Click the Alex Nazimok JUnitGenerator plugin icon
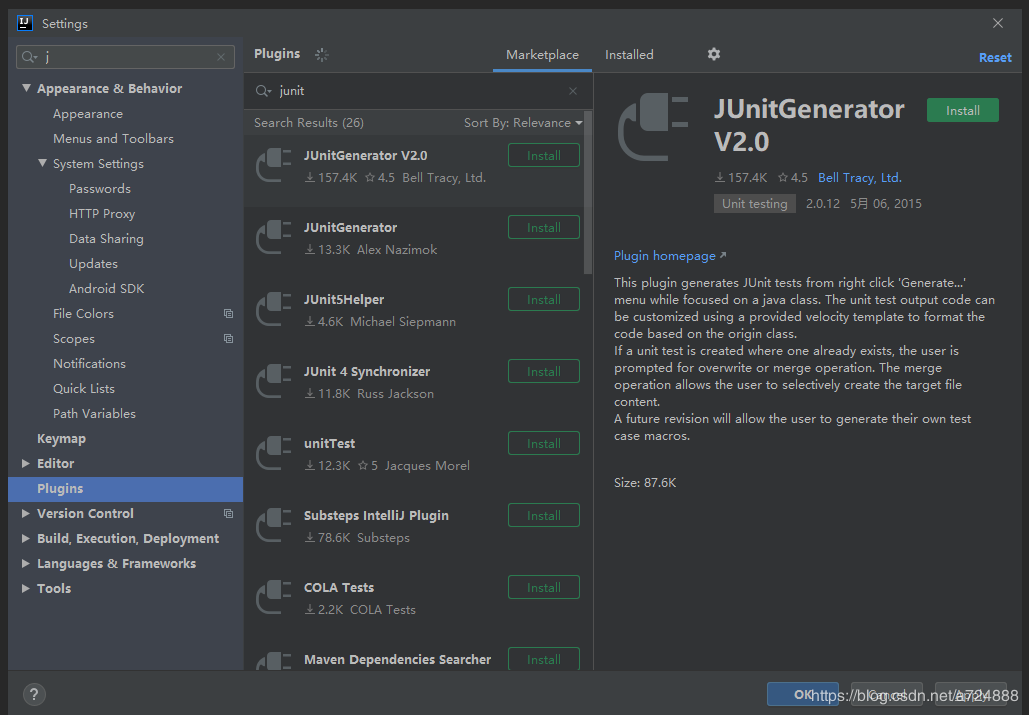Image resolution: width=1029 pixels, height=715 pixels. point(274,237)
